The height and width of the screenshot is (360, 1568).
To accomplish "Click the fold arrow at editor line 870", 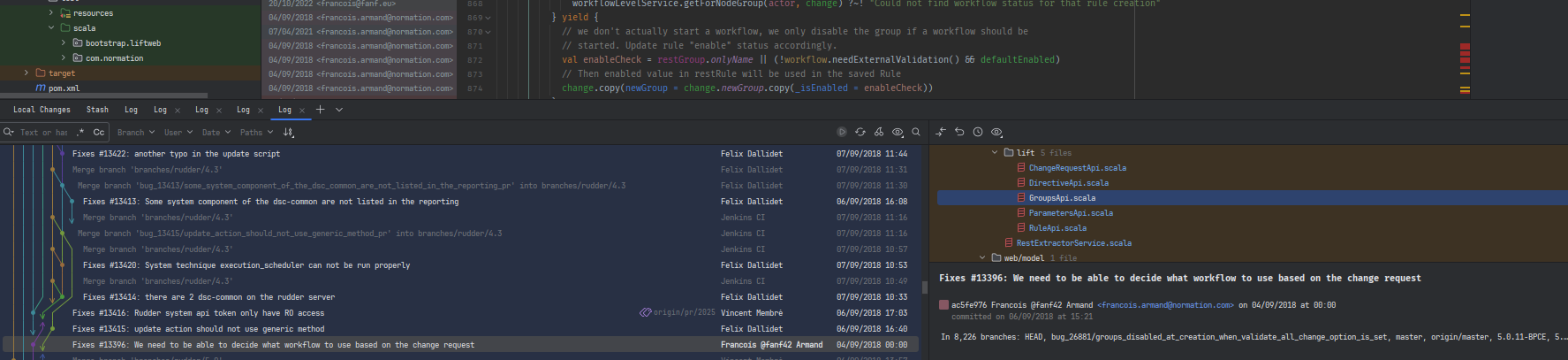I will click(488, 32).
